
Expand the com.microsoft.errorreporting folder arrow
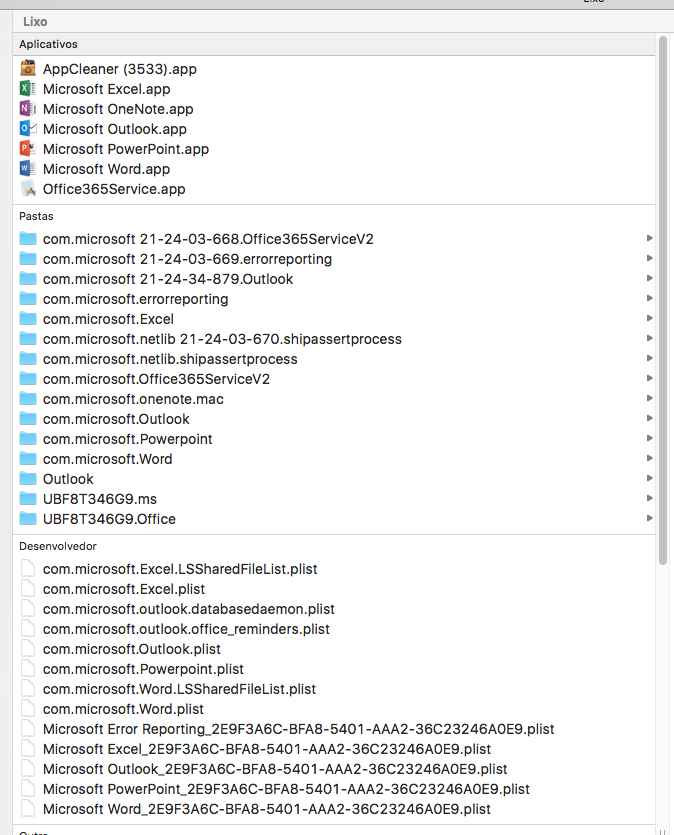point(649,299)
